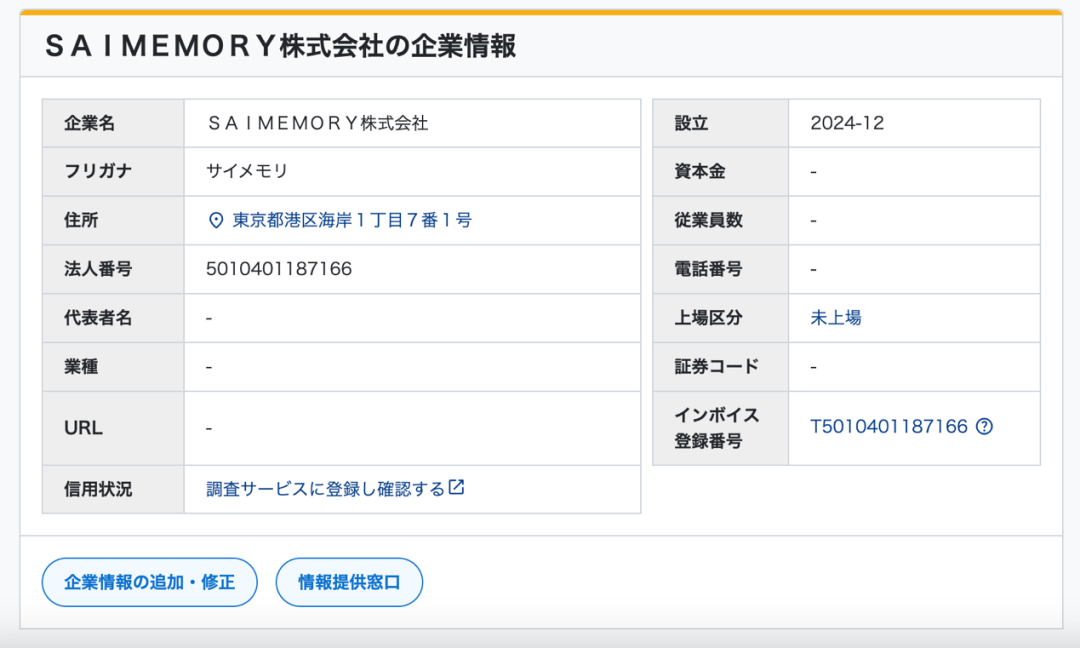Click the page heading ＳＡＩＭＥＭＯＲＹ株式会社の企業情報
Viewport: 1080px width, 648px height.
(281, 46)
